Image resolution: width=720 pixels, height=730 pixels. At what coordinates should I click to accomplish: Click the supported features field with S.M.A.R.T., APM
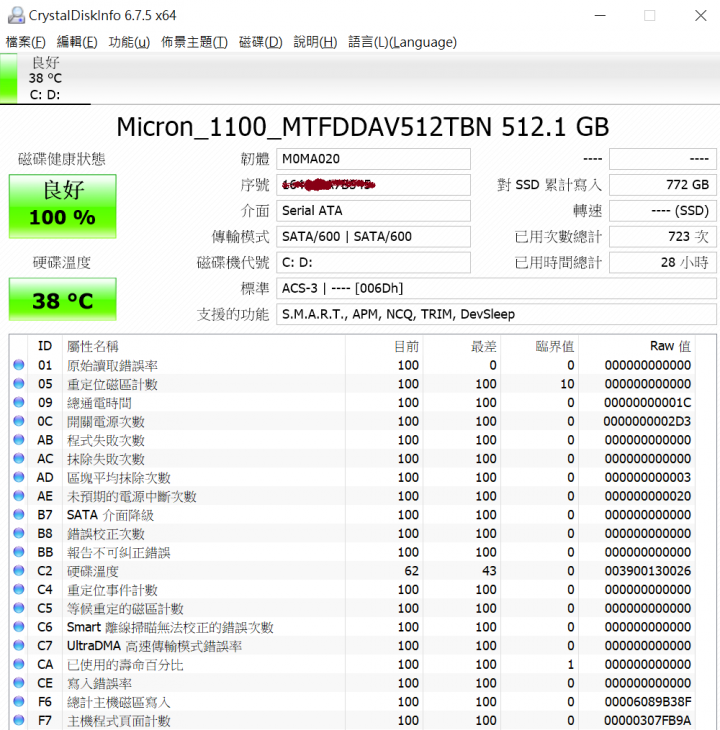[496, 314]
